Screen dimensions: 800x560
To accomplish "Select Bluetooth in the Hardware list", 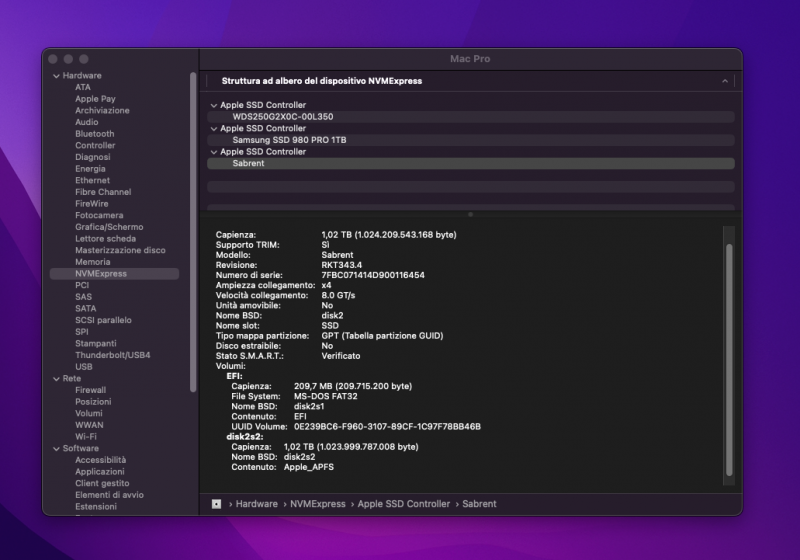I will pos(94,134).
